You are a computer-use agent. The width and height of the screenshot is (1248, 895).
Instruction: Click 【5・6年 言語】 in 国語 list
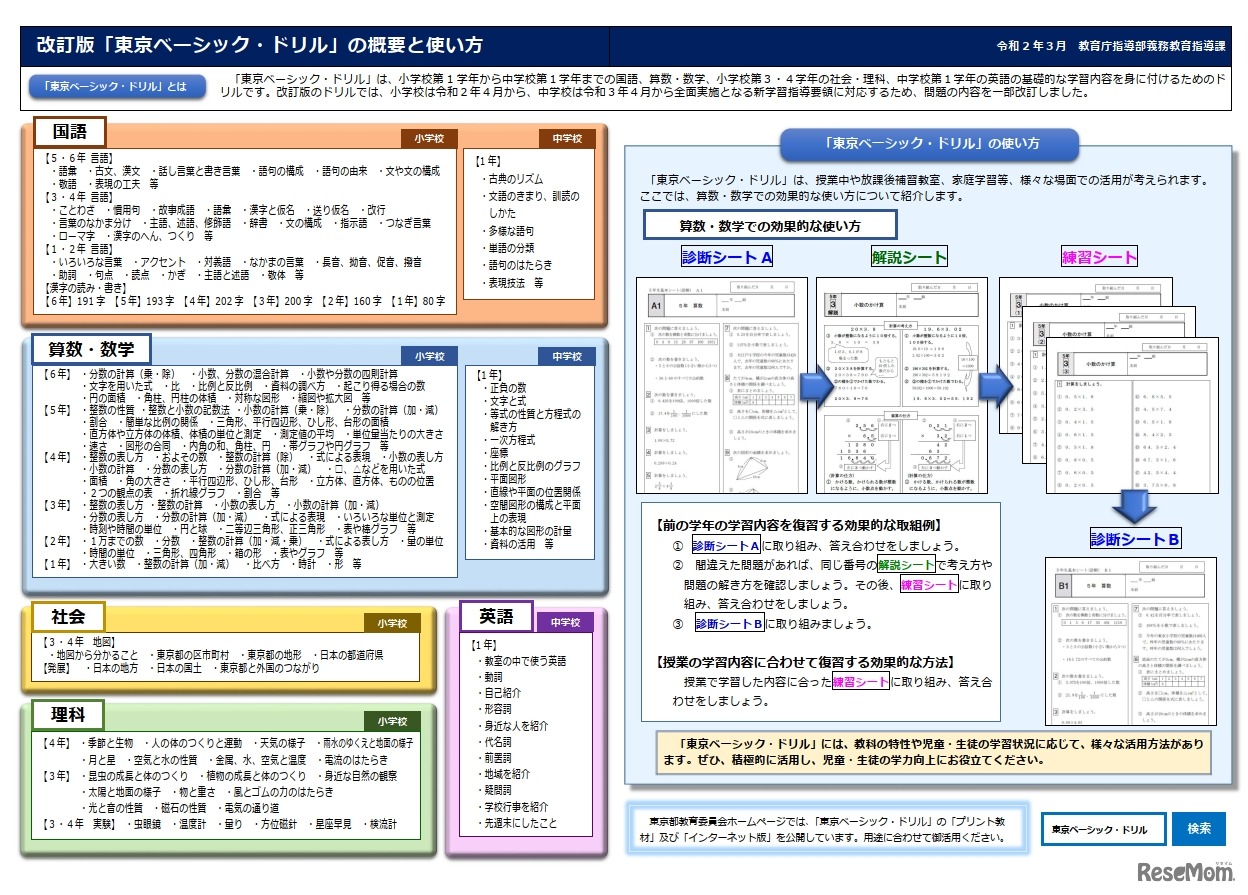[78, 158]
